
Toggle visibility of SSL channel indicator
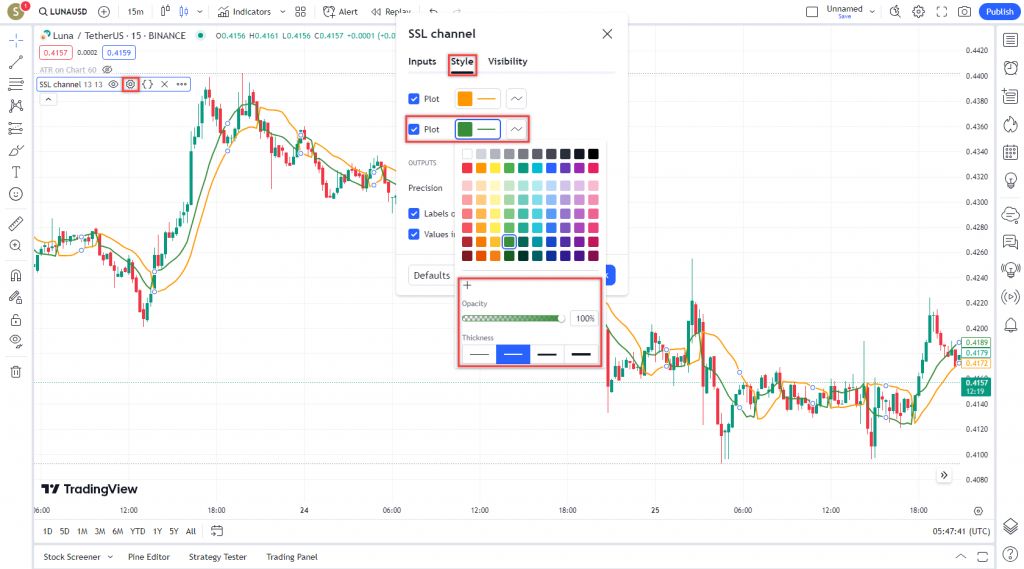pos(114,84)
